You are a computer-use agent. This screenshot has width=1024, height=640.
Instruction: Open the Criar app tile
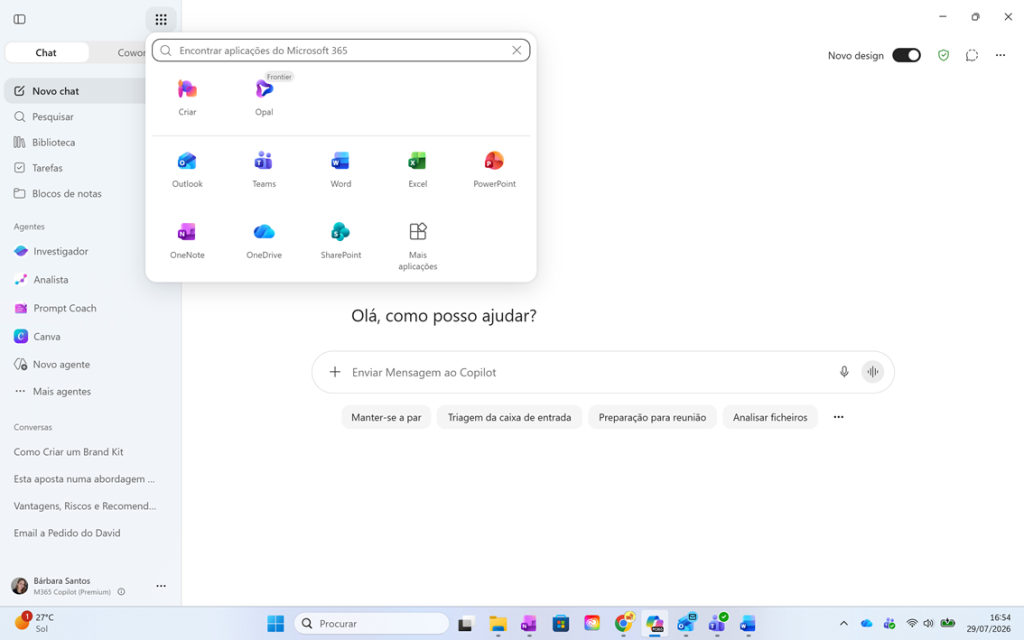click(x=187, y=97)
